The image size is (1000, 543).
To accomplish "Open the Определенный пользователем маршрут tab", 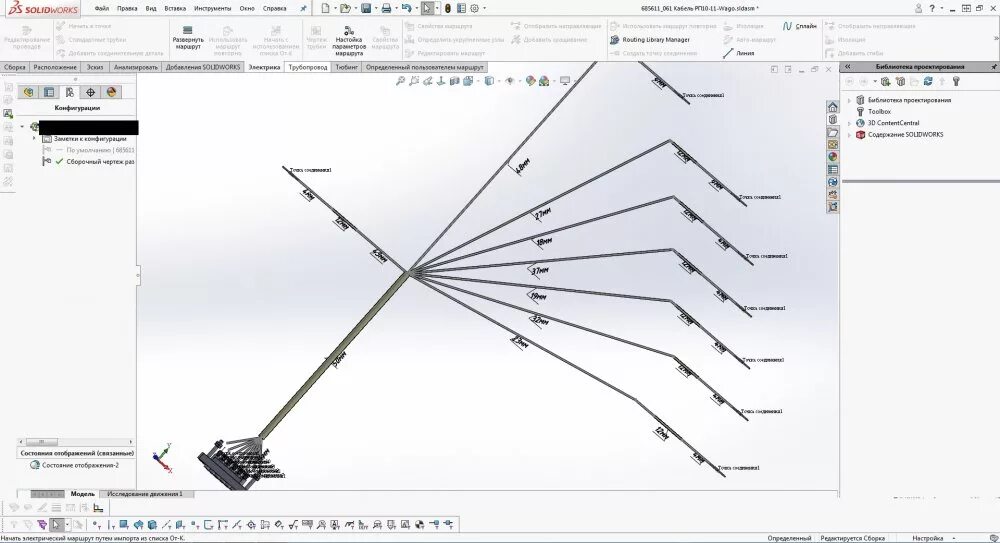I will (x=424, y=67).
